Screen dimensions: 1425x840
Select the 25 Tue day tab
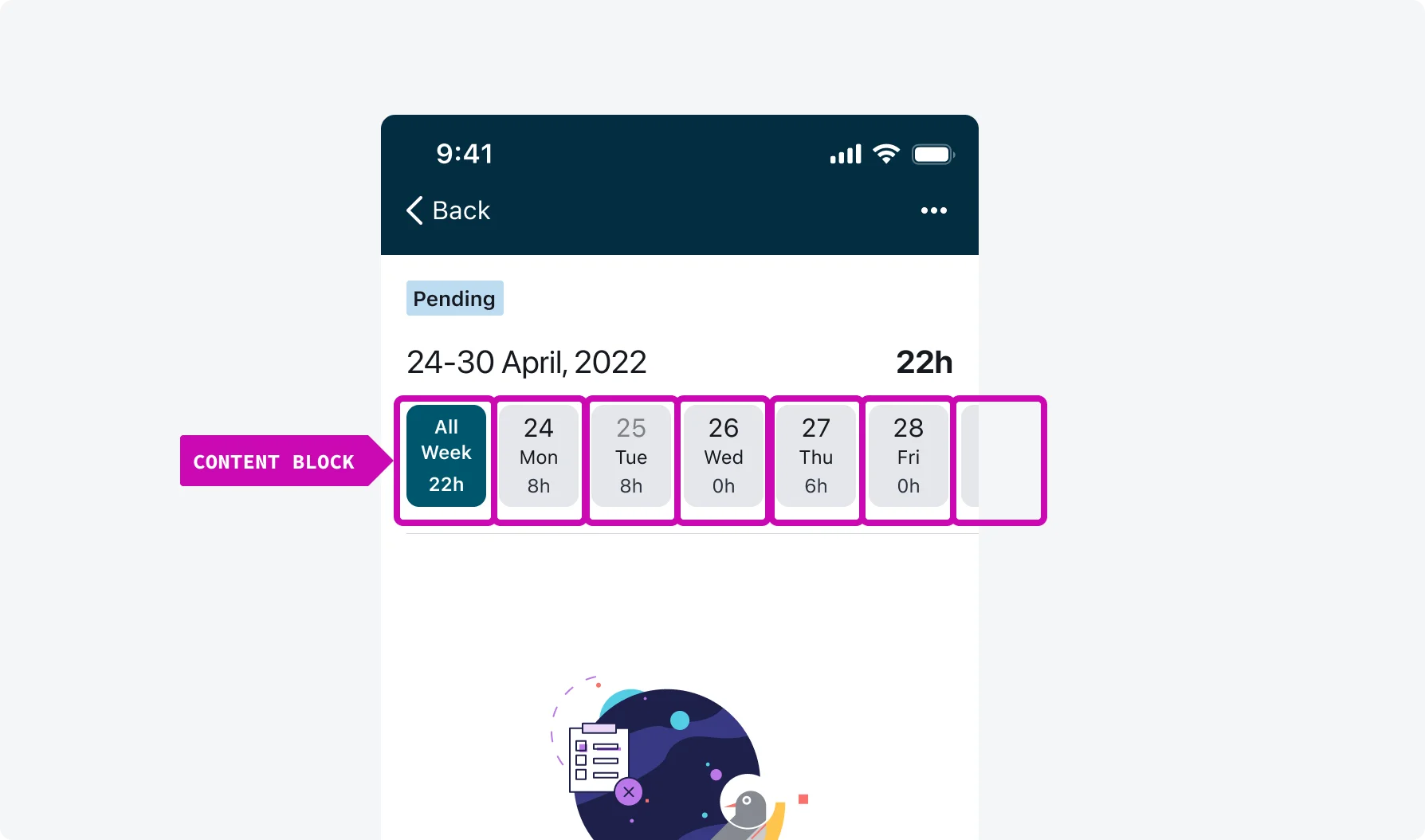point(631,456)
